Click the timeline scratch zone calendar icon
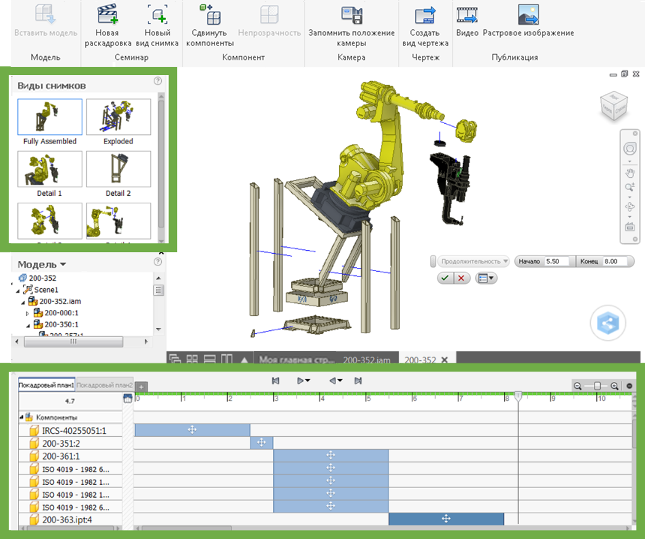Viewport: 645px width, 539px height. [x=128, y=398]
